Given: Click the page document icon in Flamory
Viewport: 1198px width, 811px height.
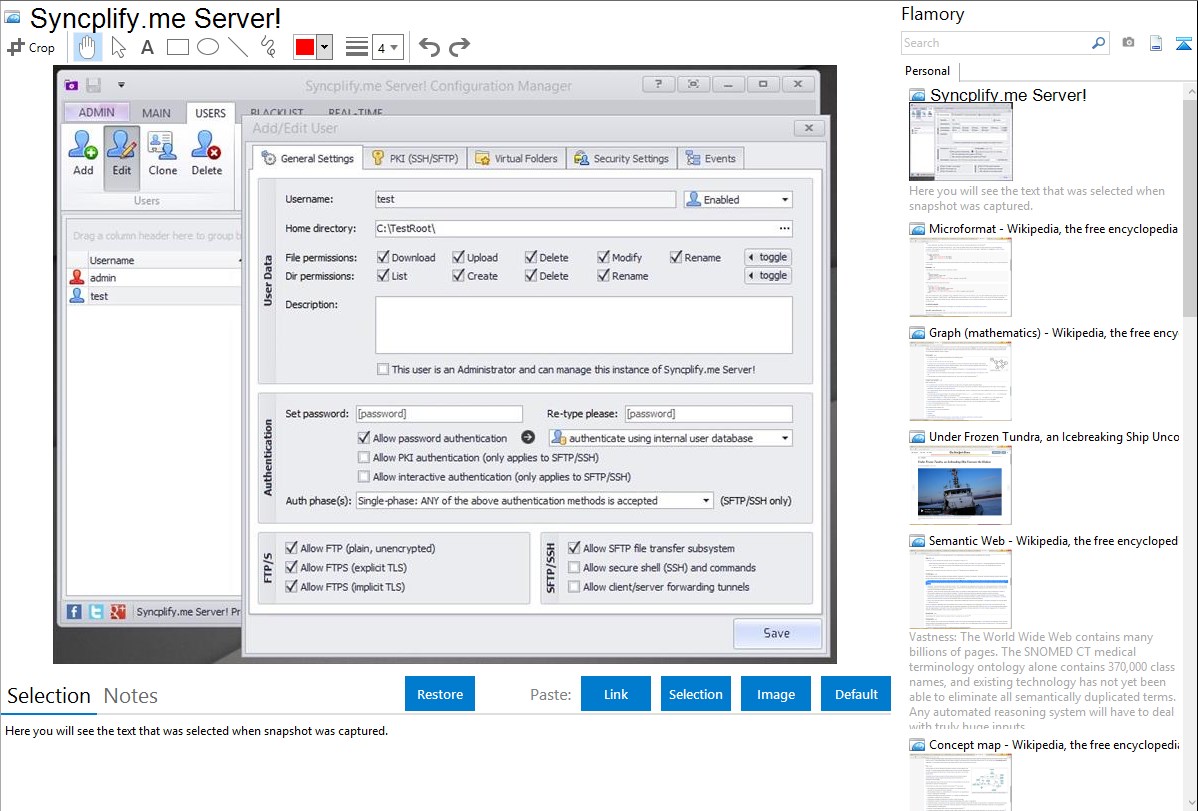Looking at the screenshot, I should [x=1156, y=43].
